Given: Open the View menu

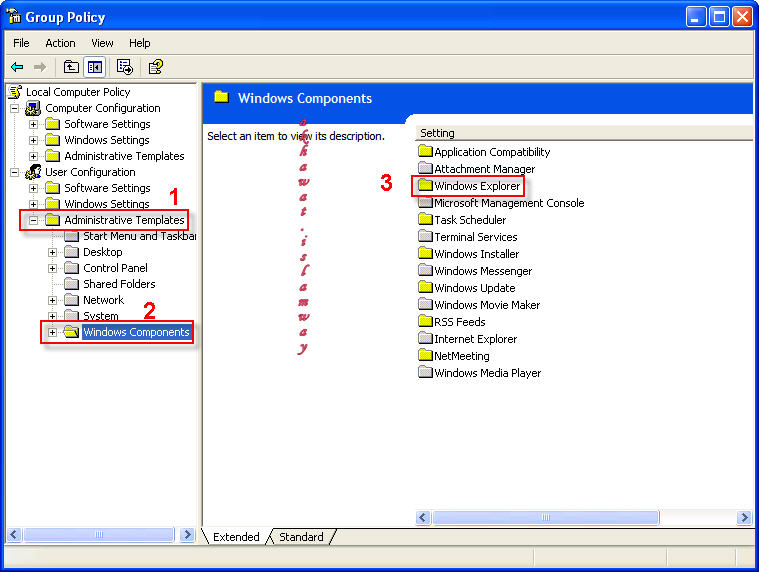Looking at the screenshot, I should (102, 43).
